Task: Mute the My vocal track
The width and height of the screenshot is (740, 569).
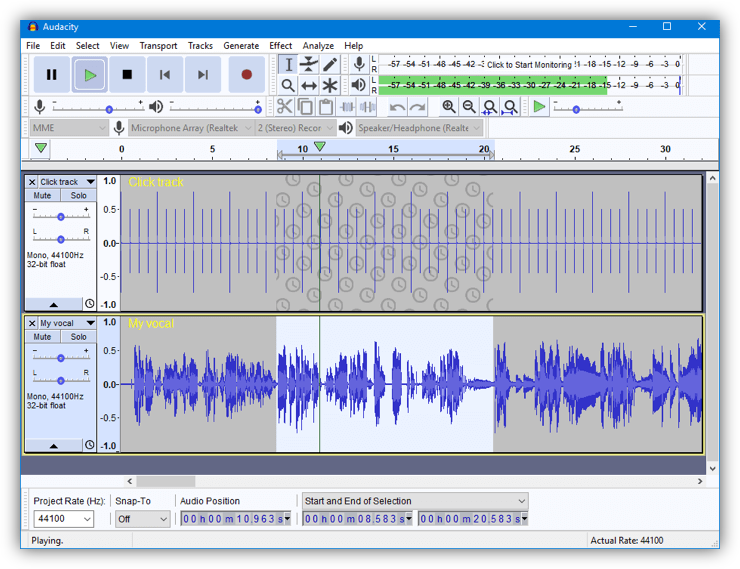Action: click(x=42, y=337)
